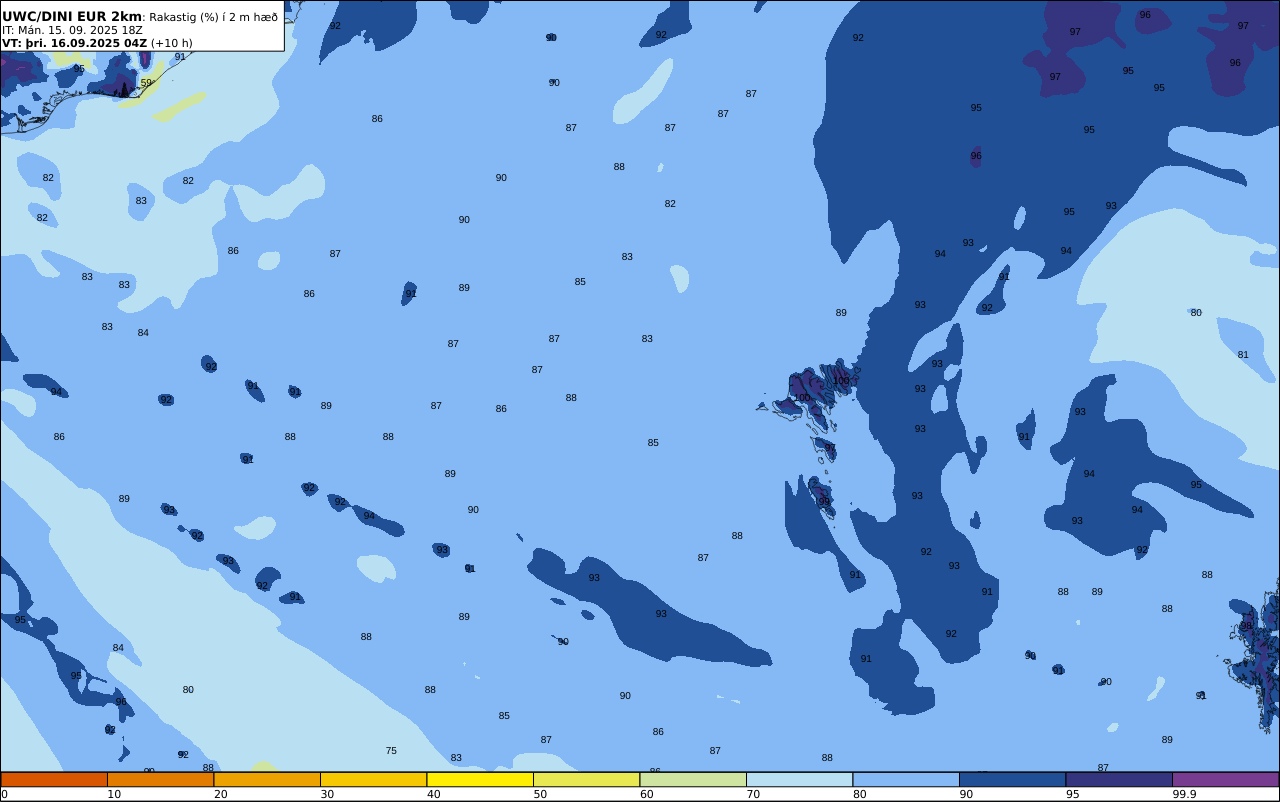Viewport: 1280px width, 802px height.
Task: Click the '81' humidity value on the map
Action: coord(1243,355)
